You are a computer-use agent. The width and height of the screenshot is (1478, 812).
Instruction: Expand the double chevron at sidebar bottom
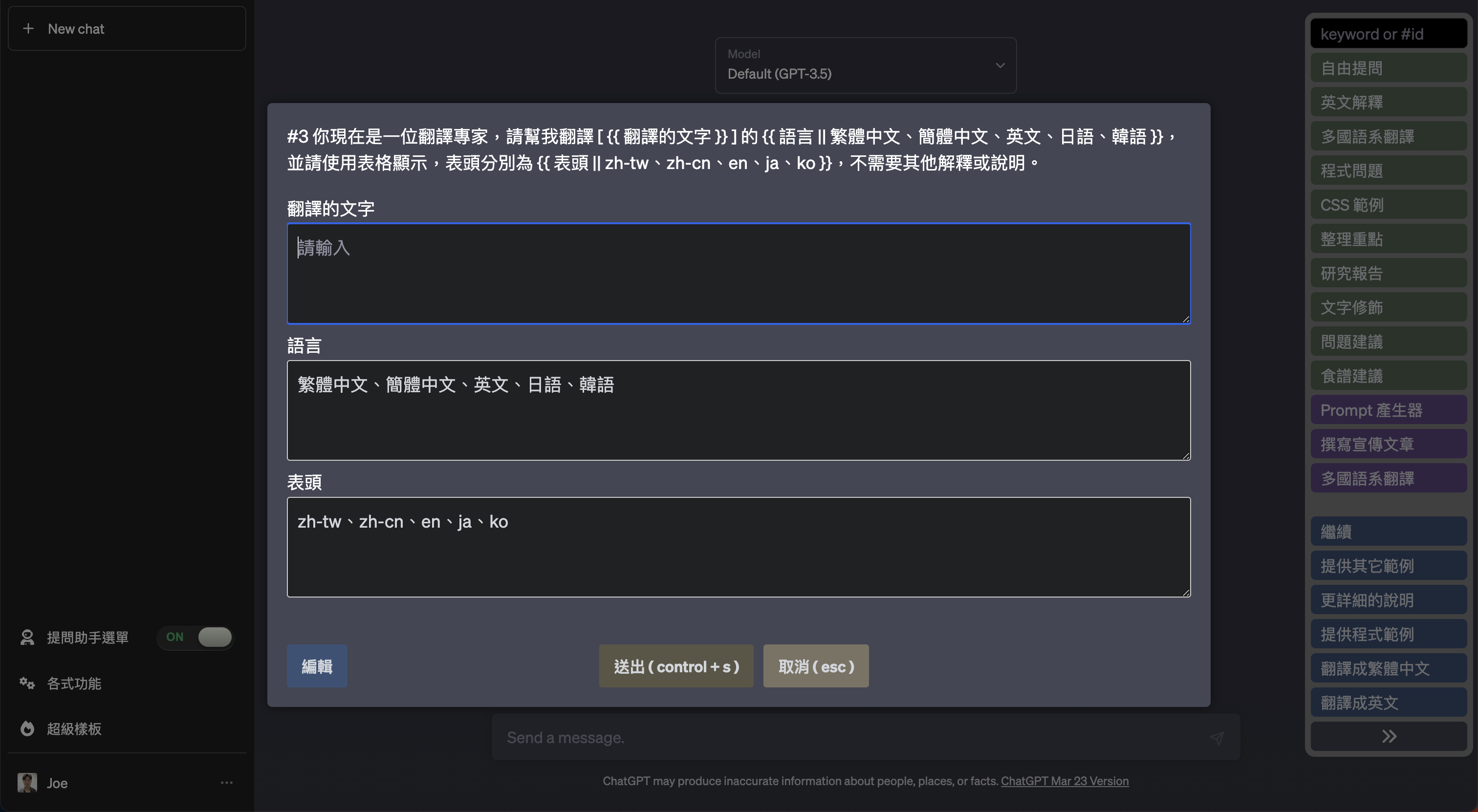(x=1389, y=736)
